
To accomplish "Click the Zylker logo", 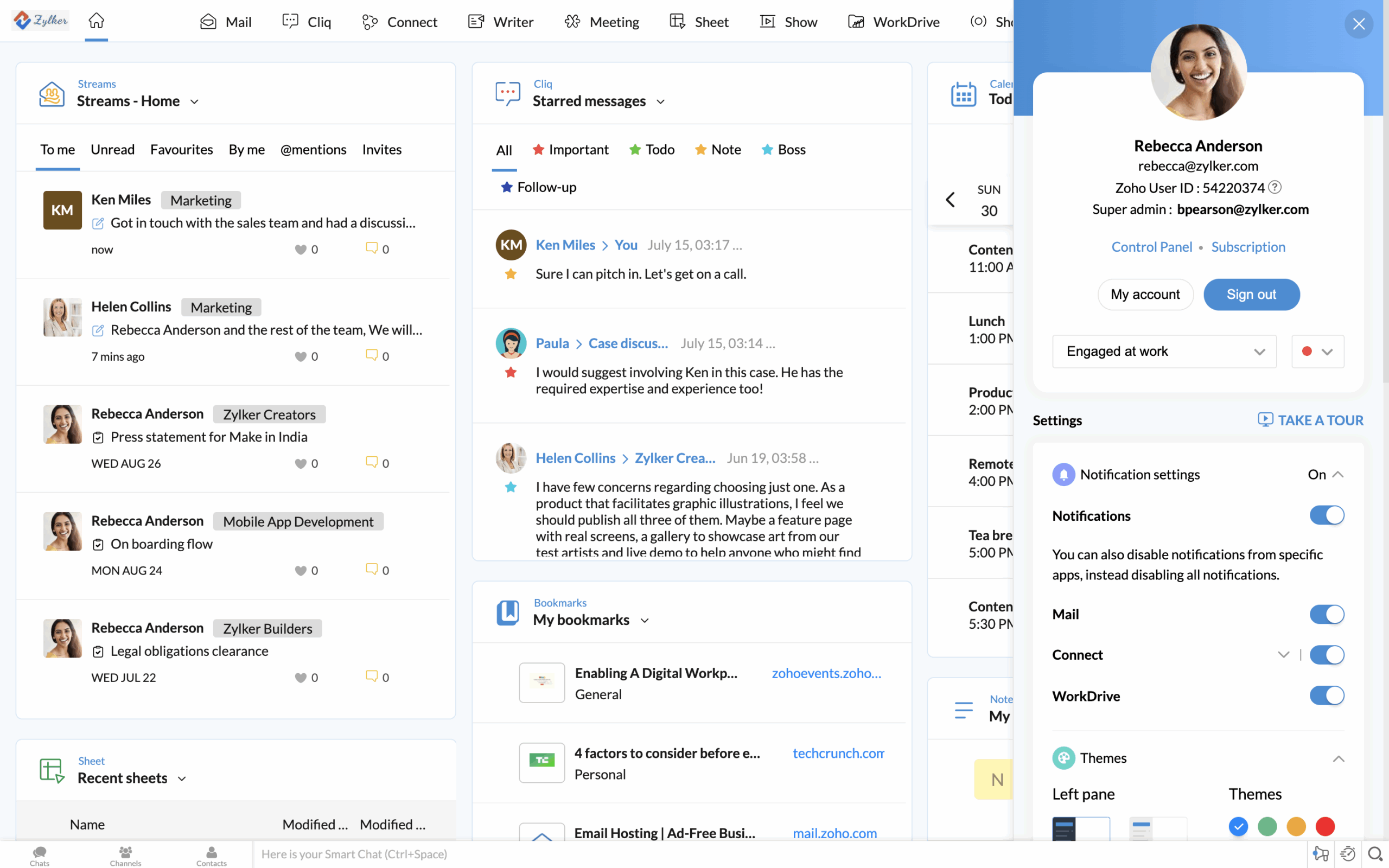I will coord(41,20).
